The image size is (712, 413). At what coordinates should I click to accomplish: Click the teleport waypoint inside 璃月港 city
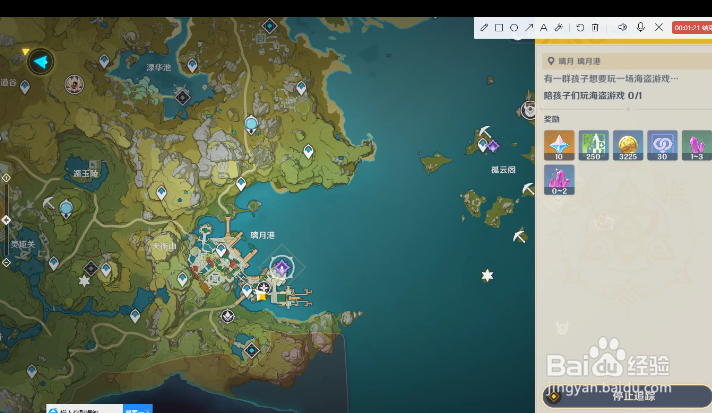coord(221,251)
